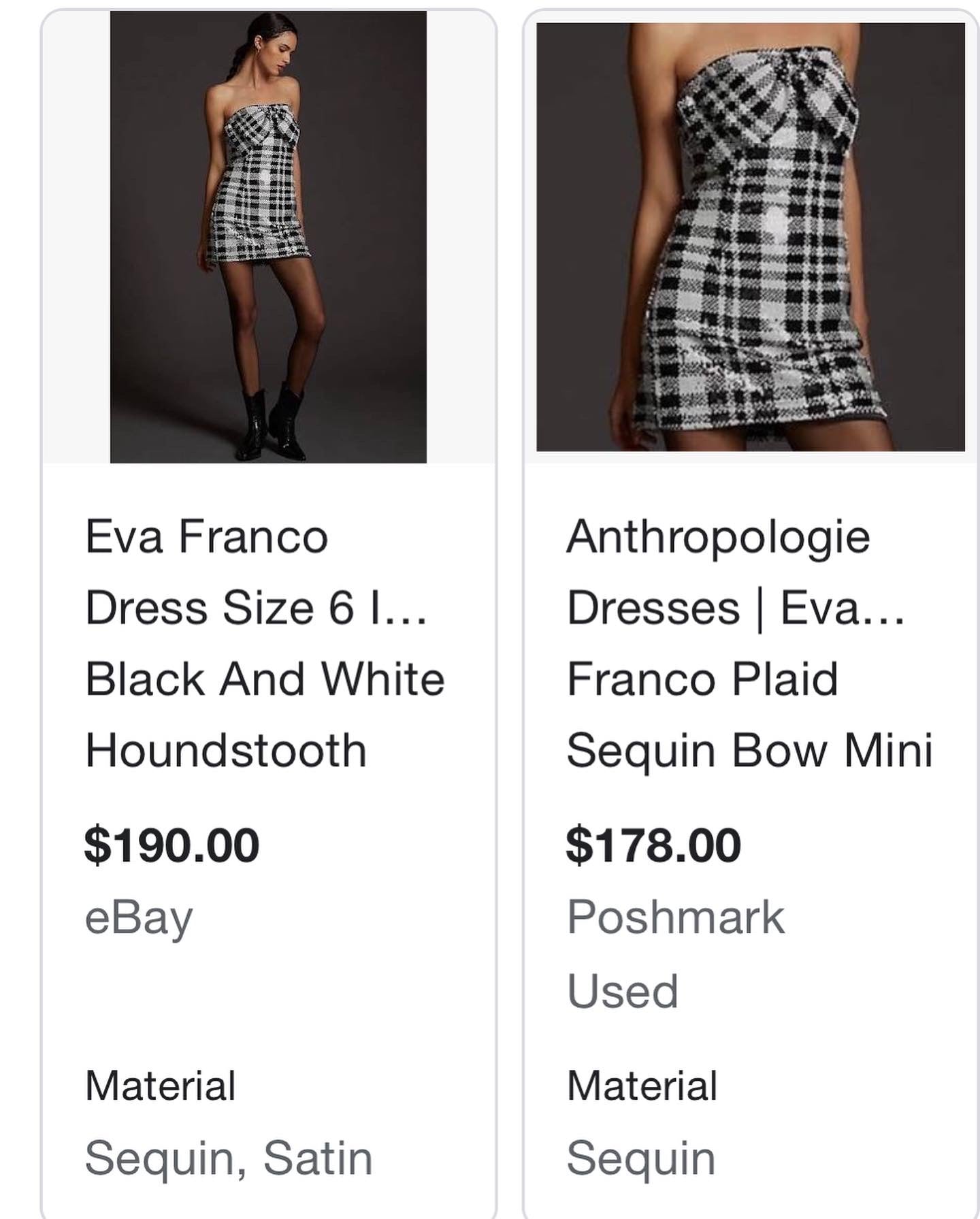Click 'Dresses | Eva…' title line
This screenshot has width=980, height=1219.
(x=735, y=608)
